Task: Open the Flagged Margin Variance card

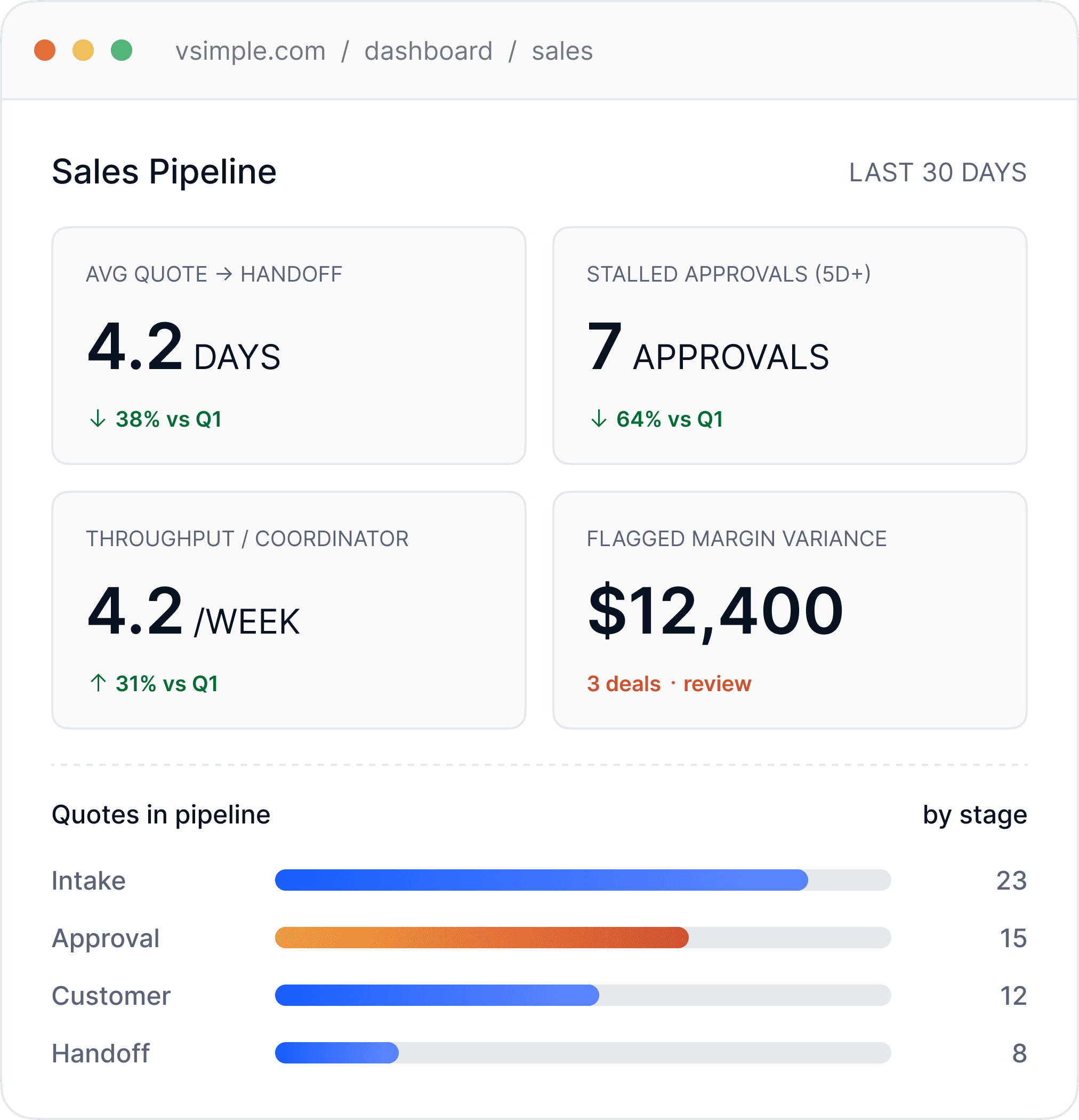Action: pos(790,610)
